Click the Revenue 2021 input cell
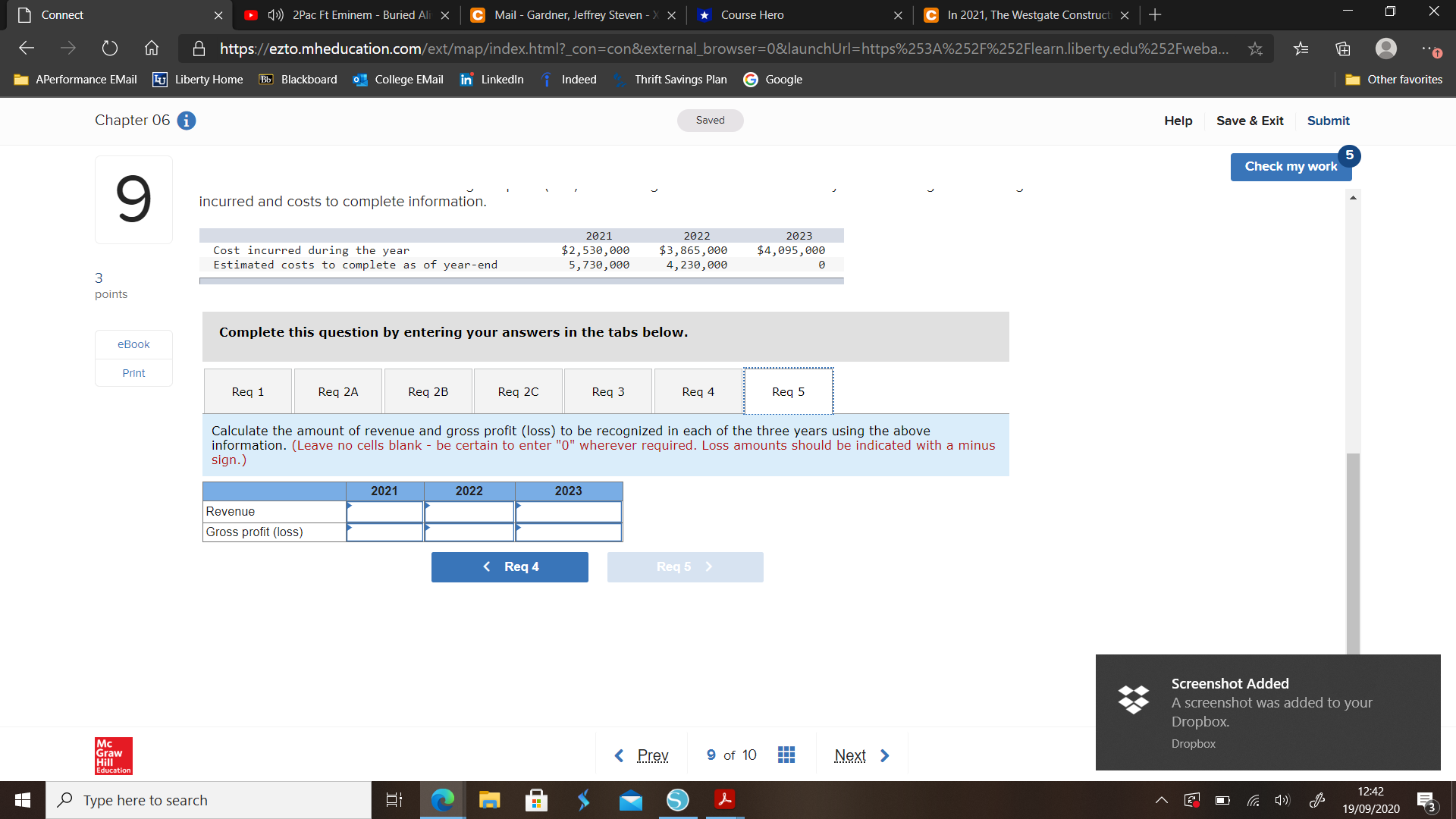 tap(384, 512)
